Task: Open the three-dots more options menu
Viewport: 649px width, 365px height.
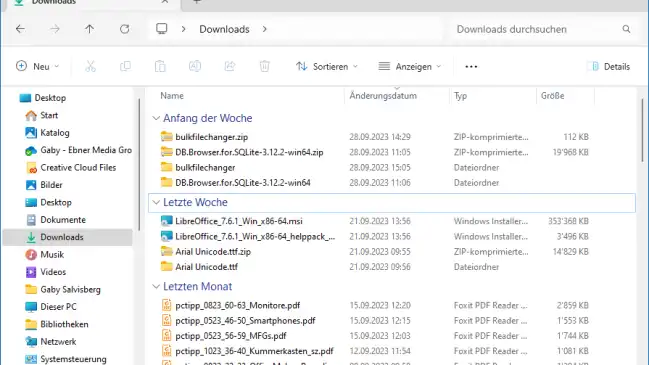Action: (x=471, y=67)
